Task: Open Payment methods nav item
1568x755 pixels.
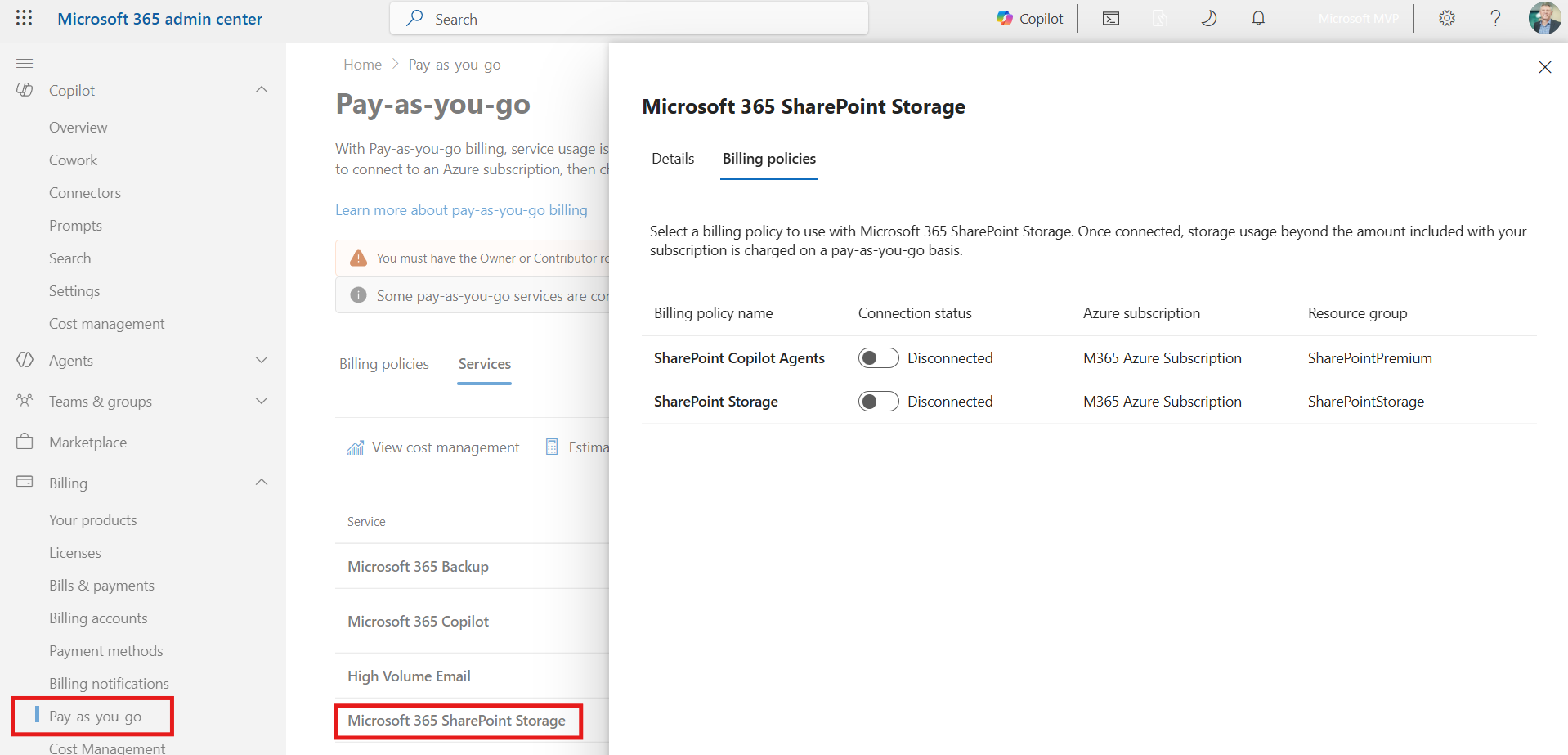Action: pos(106,651)
